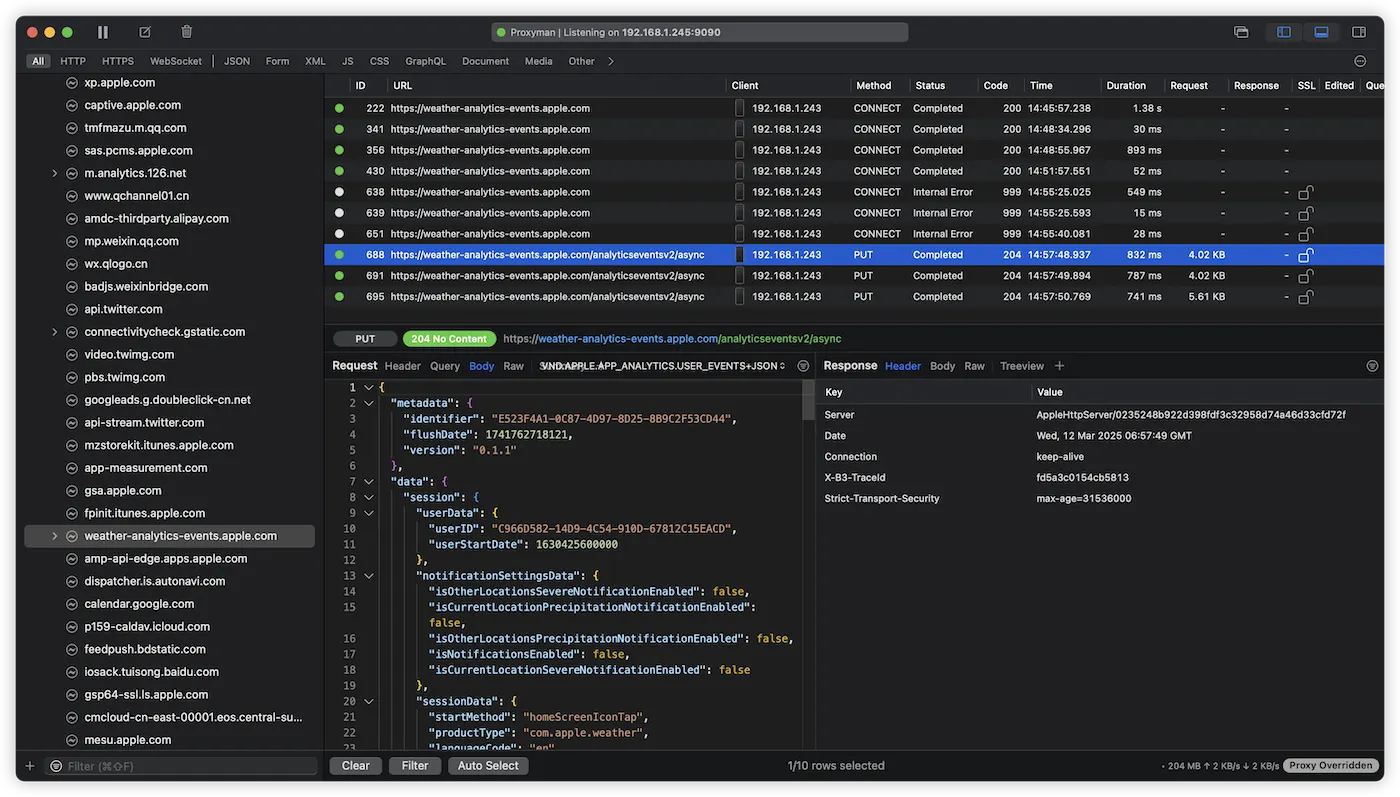Click the SSL unlock icon on row 688
Screen dimensions: 1400x797
click(1305, 255)
